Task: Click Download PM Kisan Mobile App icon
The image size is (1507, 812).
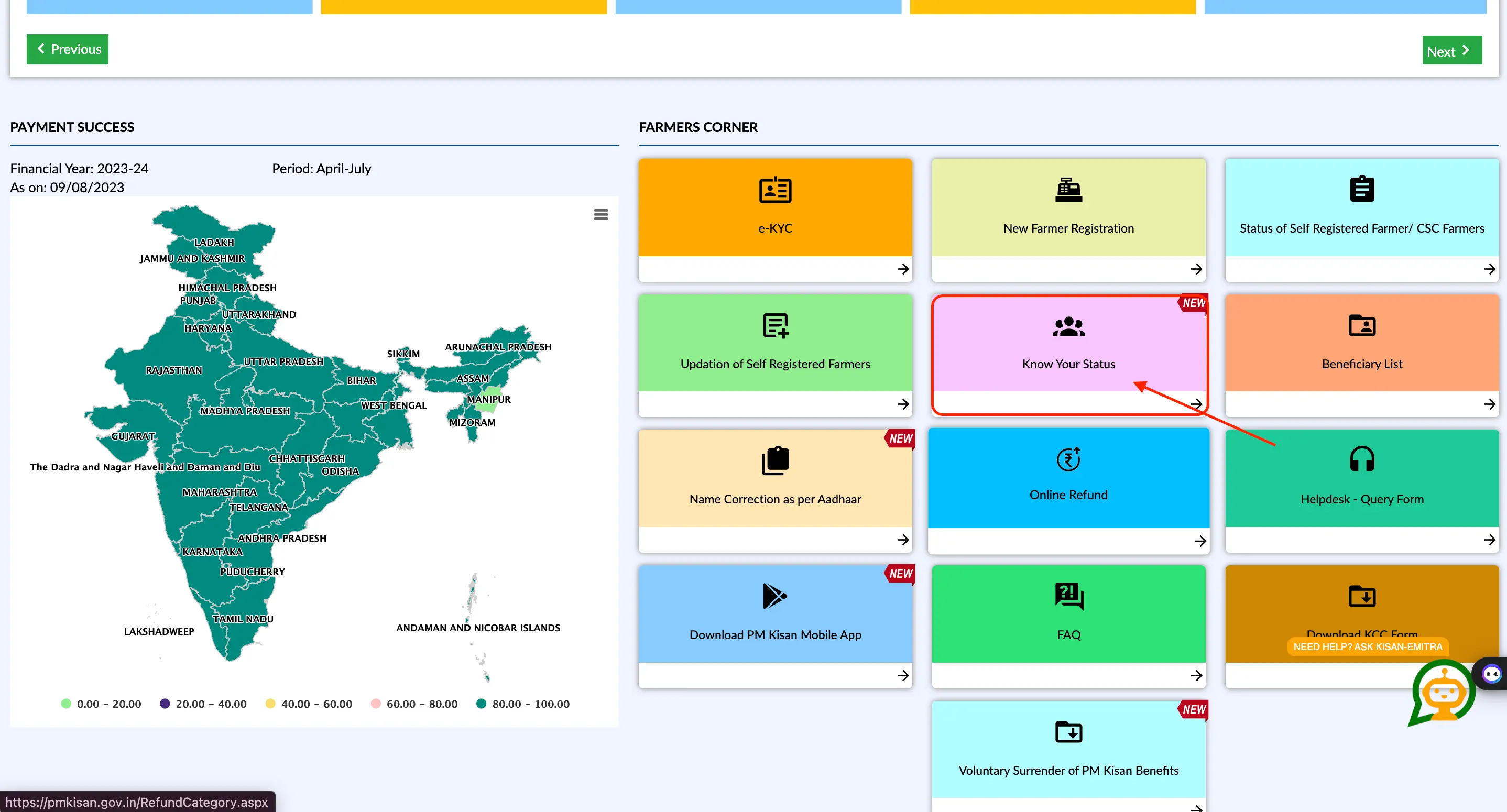Action: [x=775, y=594]
